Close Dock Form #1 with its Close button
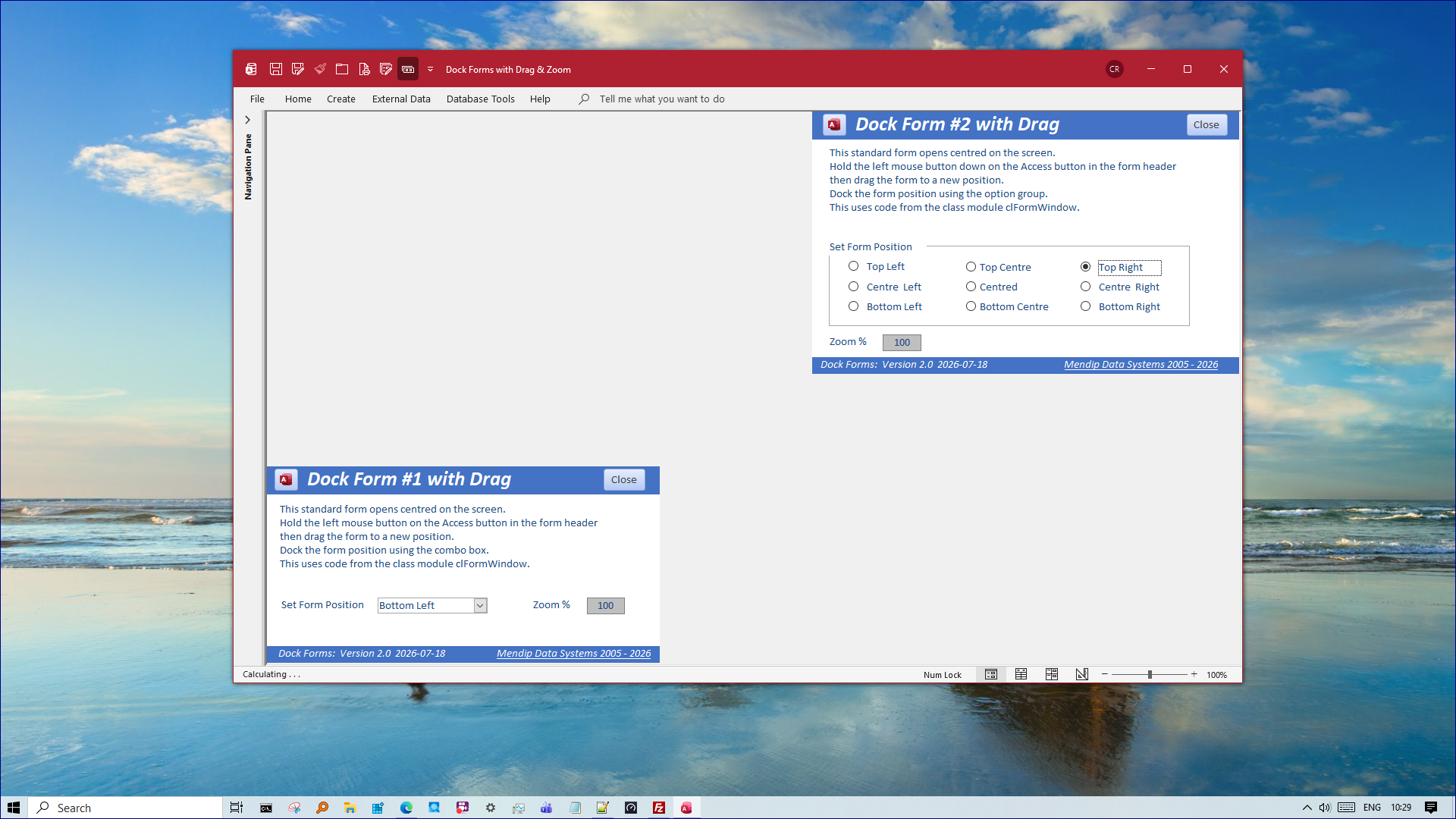The width and height of the screenshot is (1456, 819). pyautogui.click(x=624, y=479)
